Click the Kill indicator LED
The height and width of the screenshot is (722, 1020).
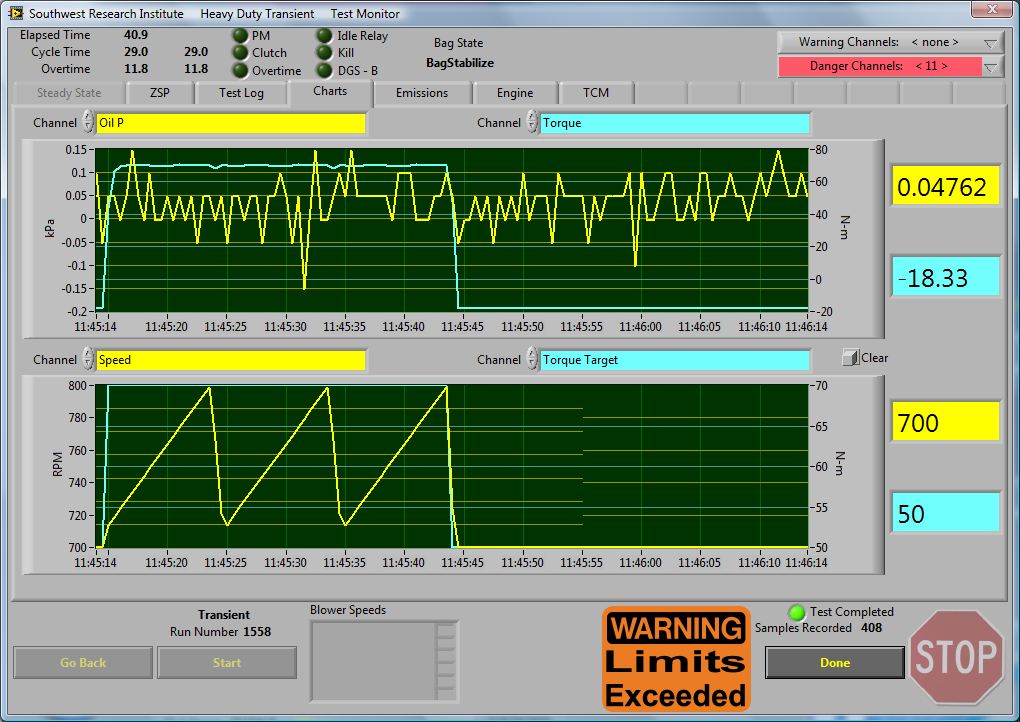coord(325,53)
